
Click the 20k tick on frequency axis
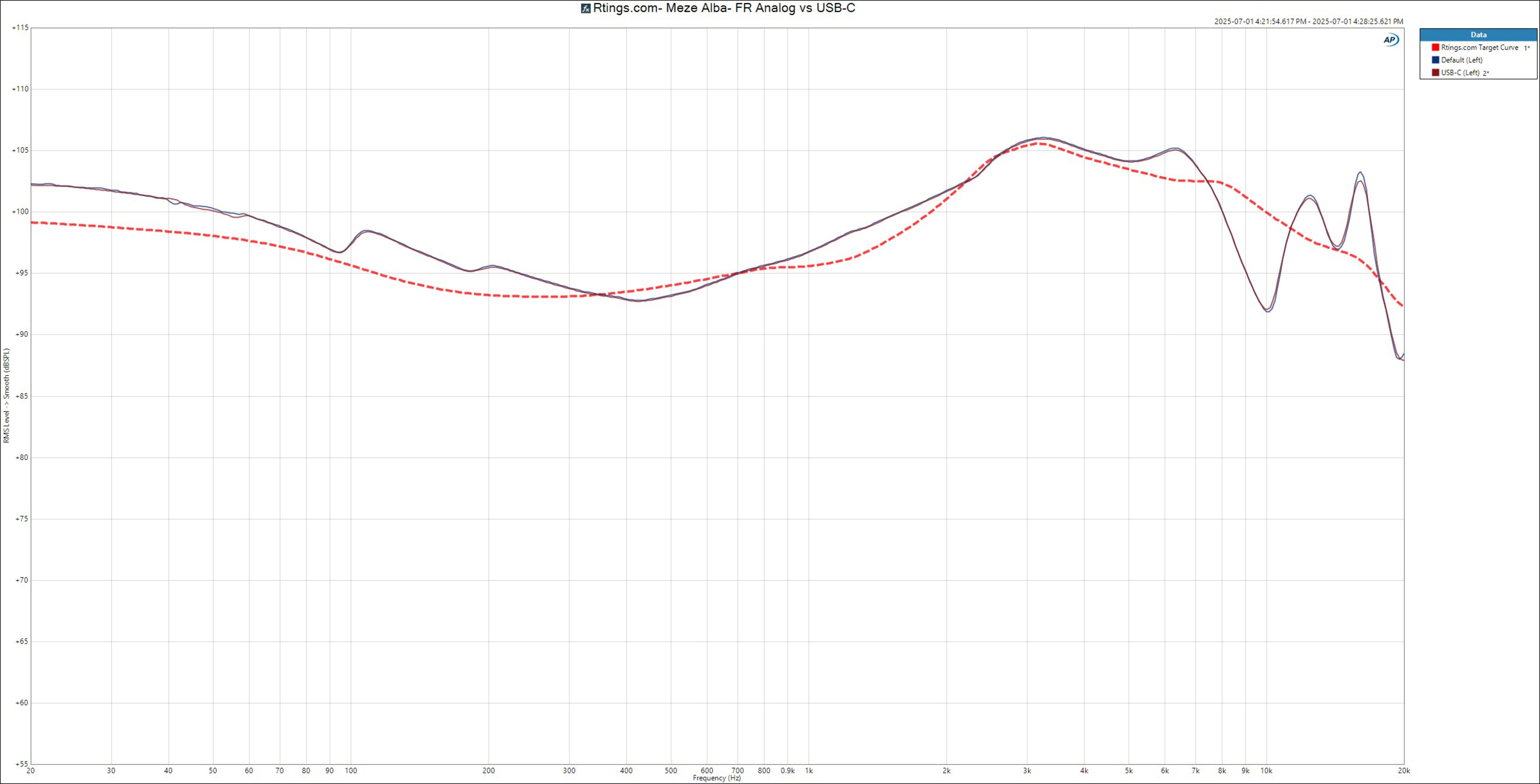click(1404, 771)
